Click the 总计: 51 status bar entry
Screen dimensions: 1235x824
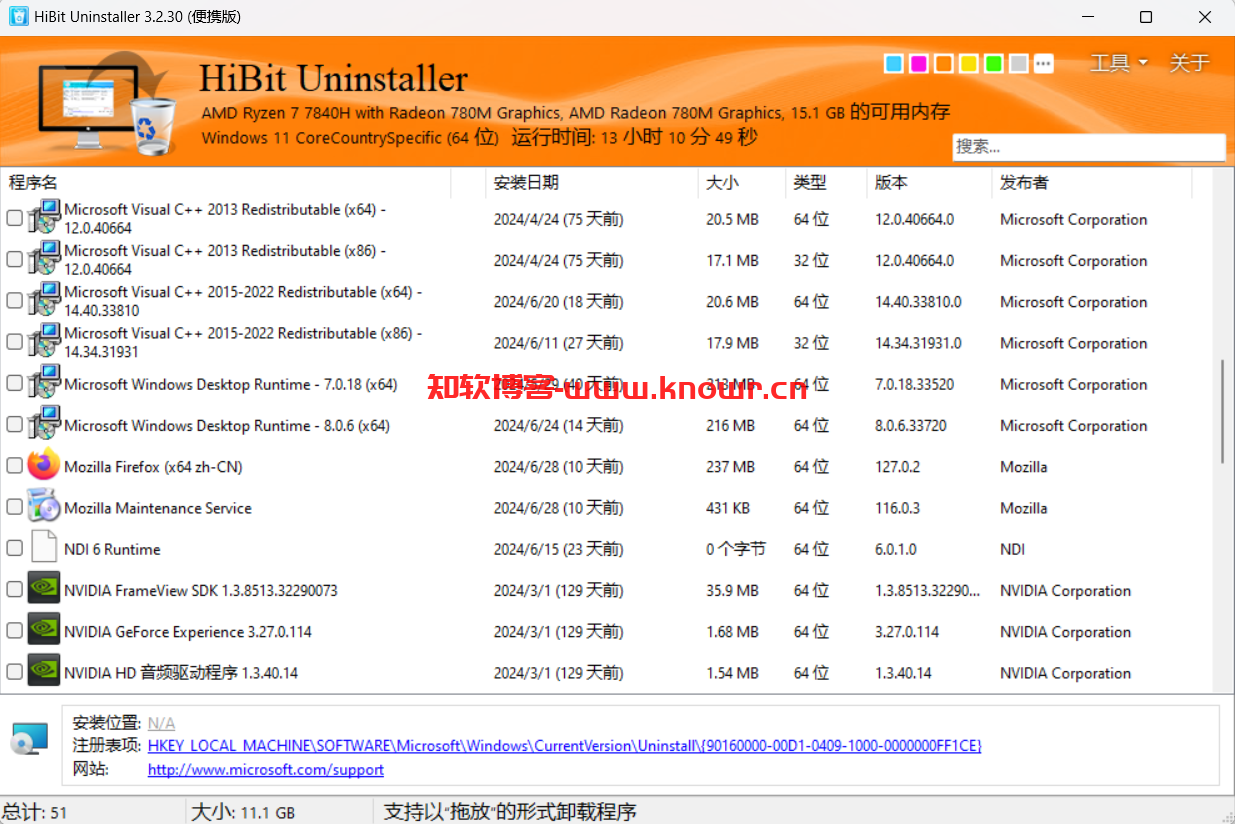coord(35,812)
